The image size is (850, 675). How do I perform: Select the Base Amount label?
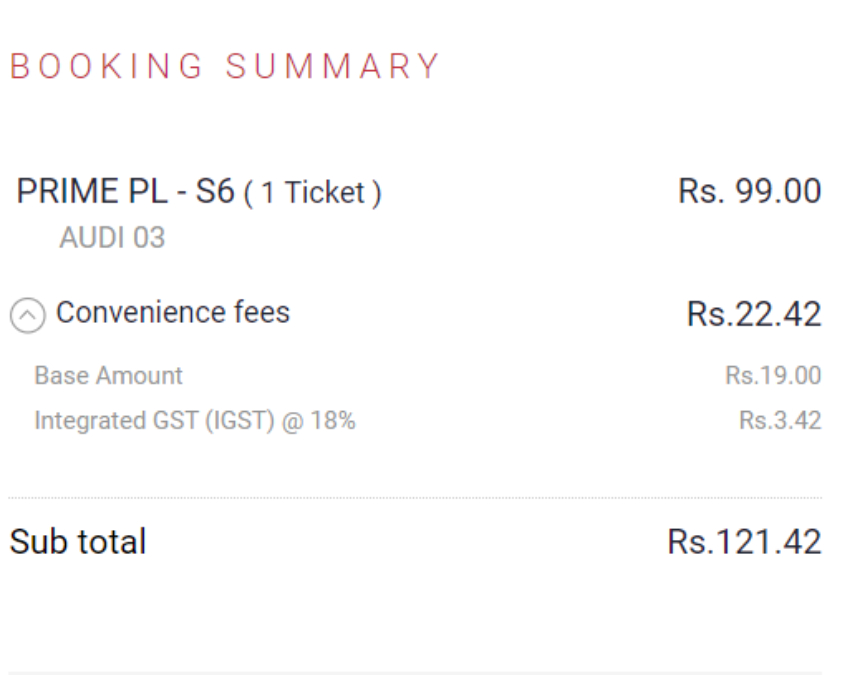tap(108, 376)
